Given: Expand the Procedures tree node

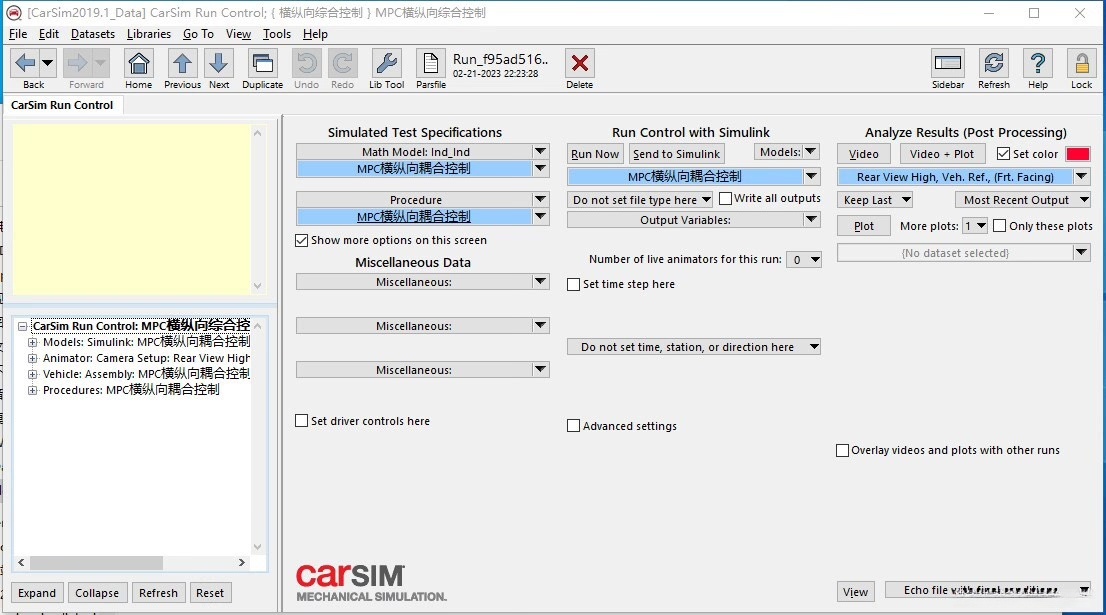Looking at the screenshot, I should [32, 390].
